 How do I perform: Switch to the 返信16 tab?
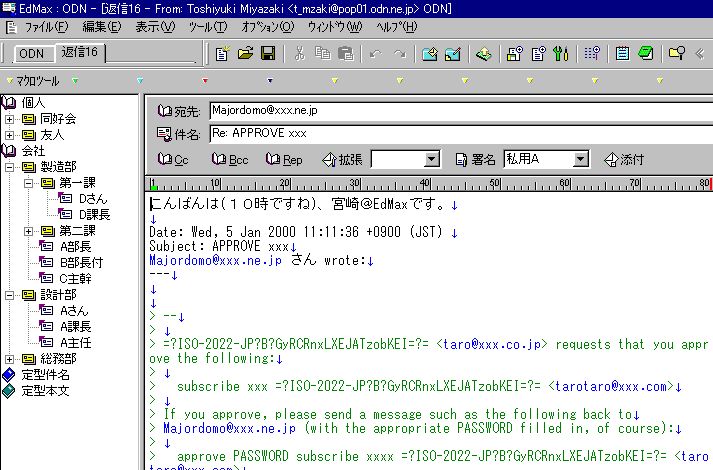(80, 52)
